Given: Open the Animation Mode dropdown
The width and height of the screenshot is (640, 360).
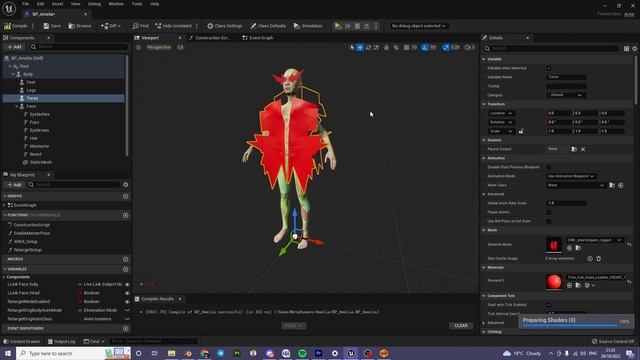Looking at the screenshot, I should point(571,176).
